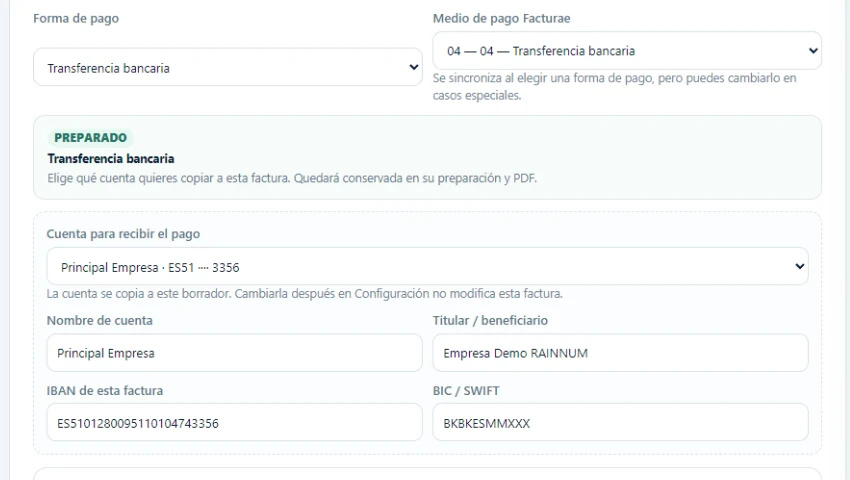Click the 'Medio de pago Facturae' label
This screenshot has width=850, height=480.
501,18
